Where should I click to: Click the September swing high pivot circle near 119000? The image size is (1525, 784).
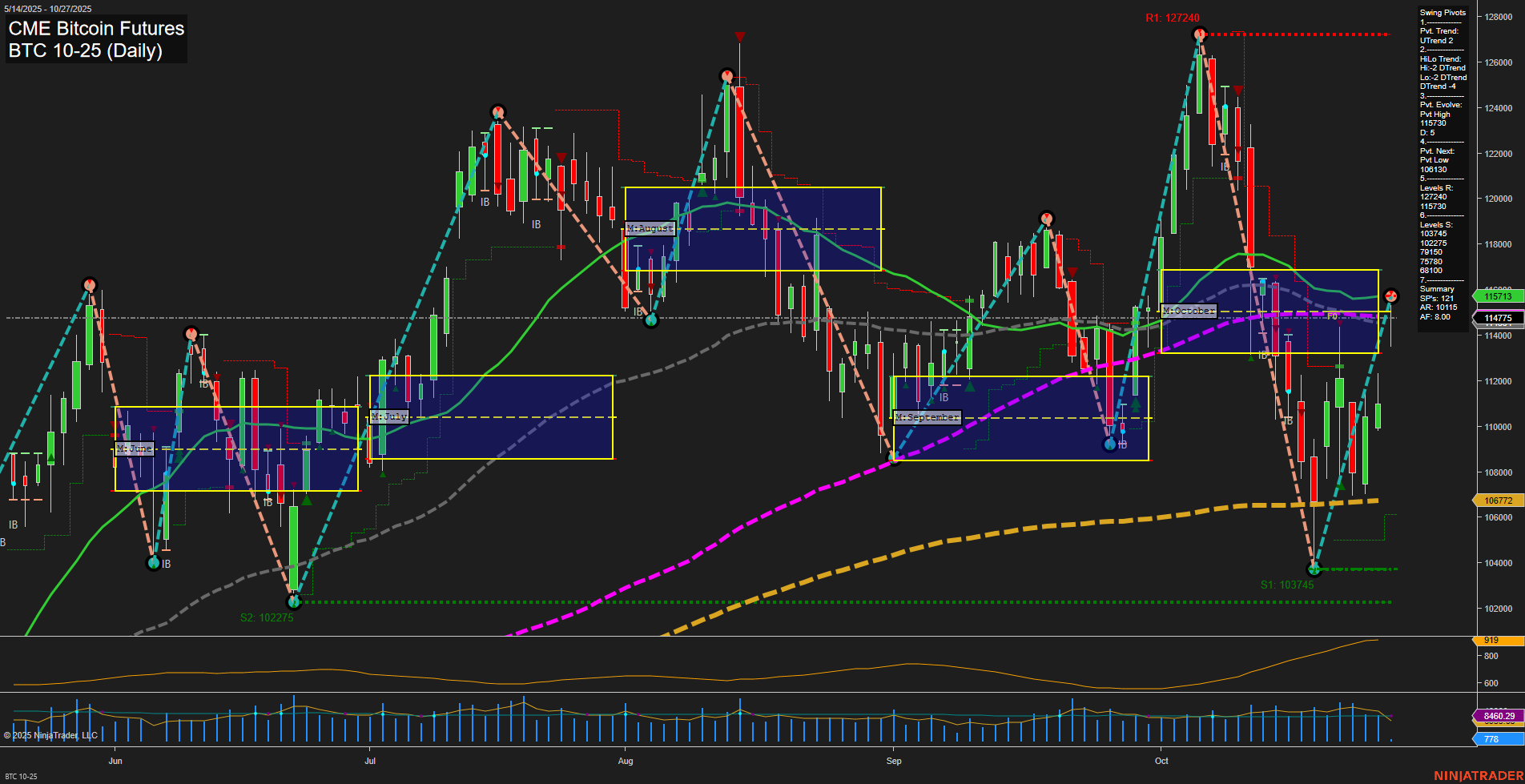1046,219
